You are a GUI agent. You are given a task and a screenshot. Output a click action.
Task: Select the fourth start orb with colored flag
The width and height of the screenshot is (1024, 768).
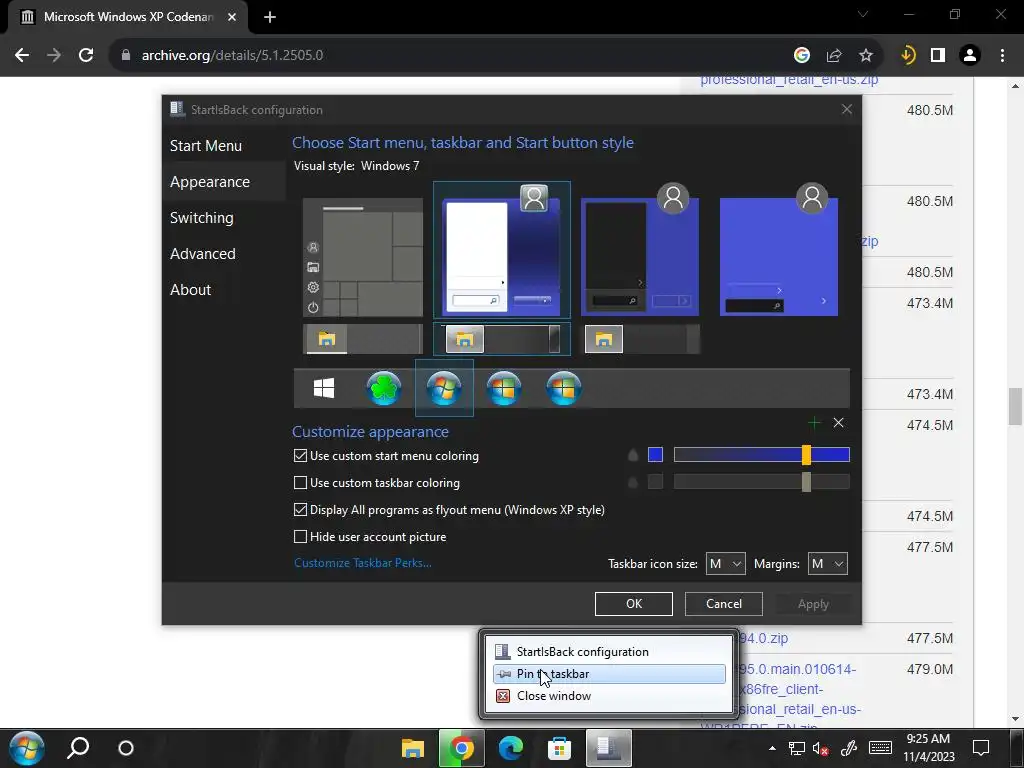[504, 388]
